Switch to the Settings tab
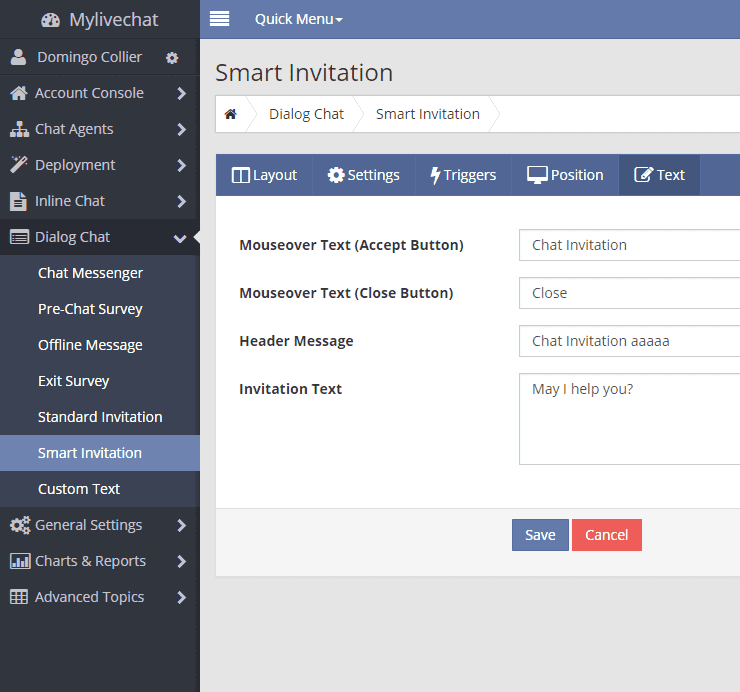 click(364, 175)
